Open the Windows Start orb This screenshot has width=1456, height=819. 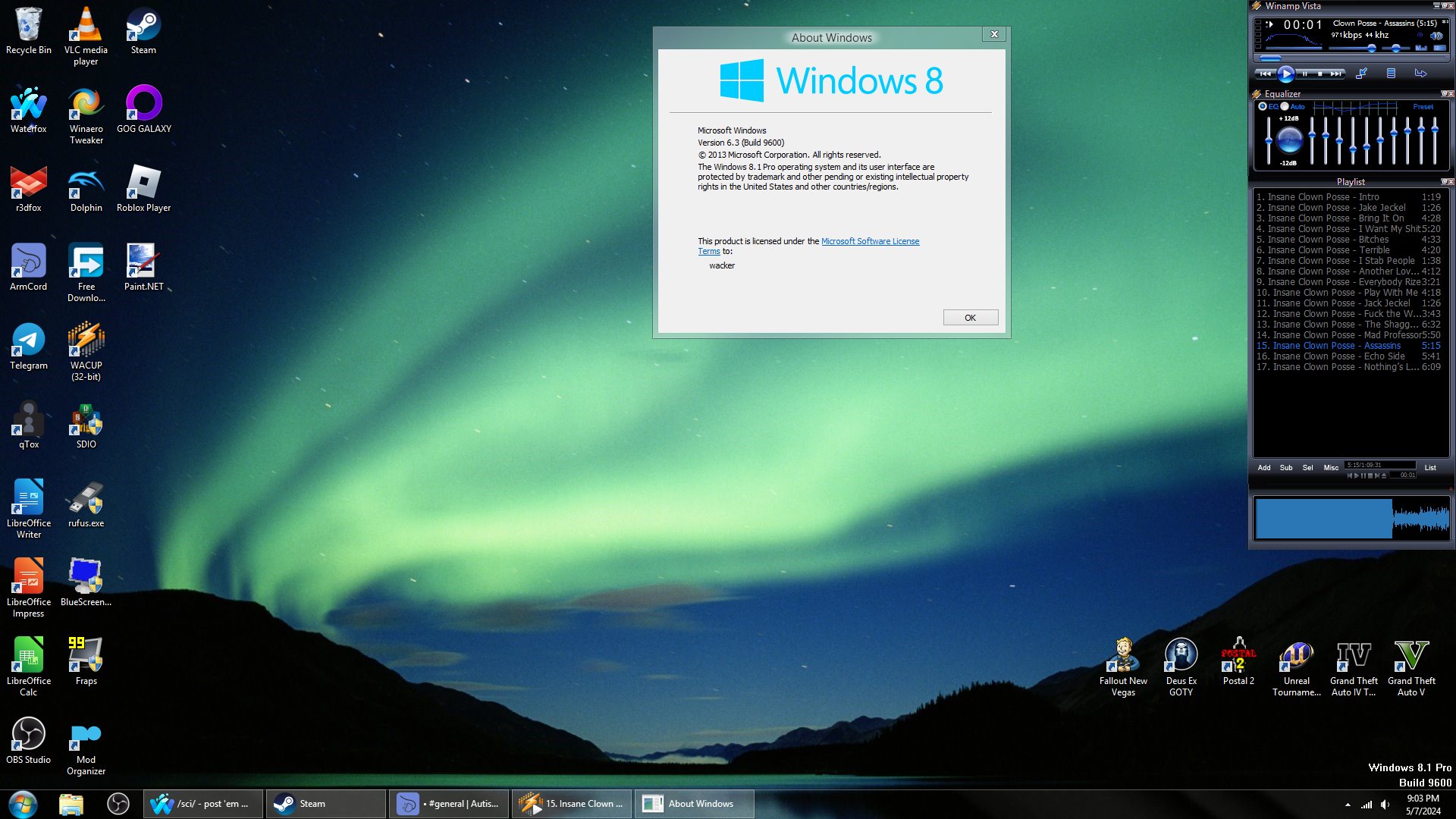(23, 804)
